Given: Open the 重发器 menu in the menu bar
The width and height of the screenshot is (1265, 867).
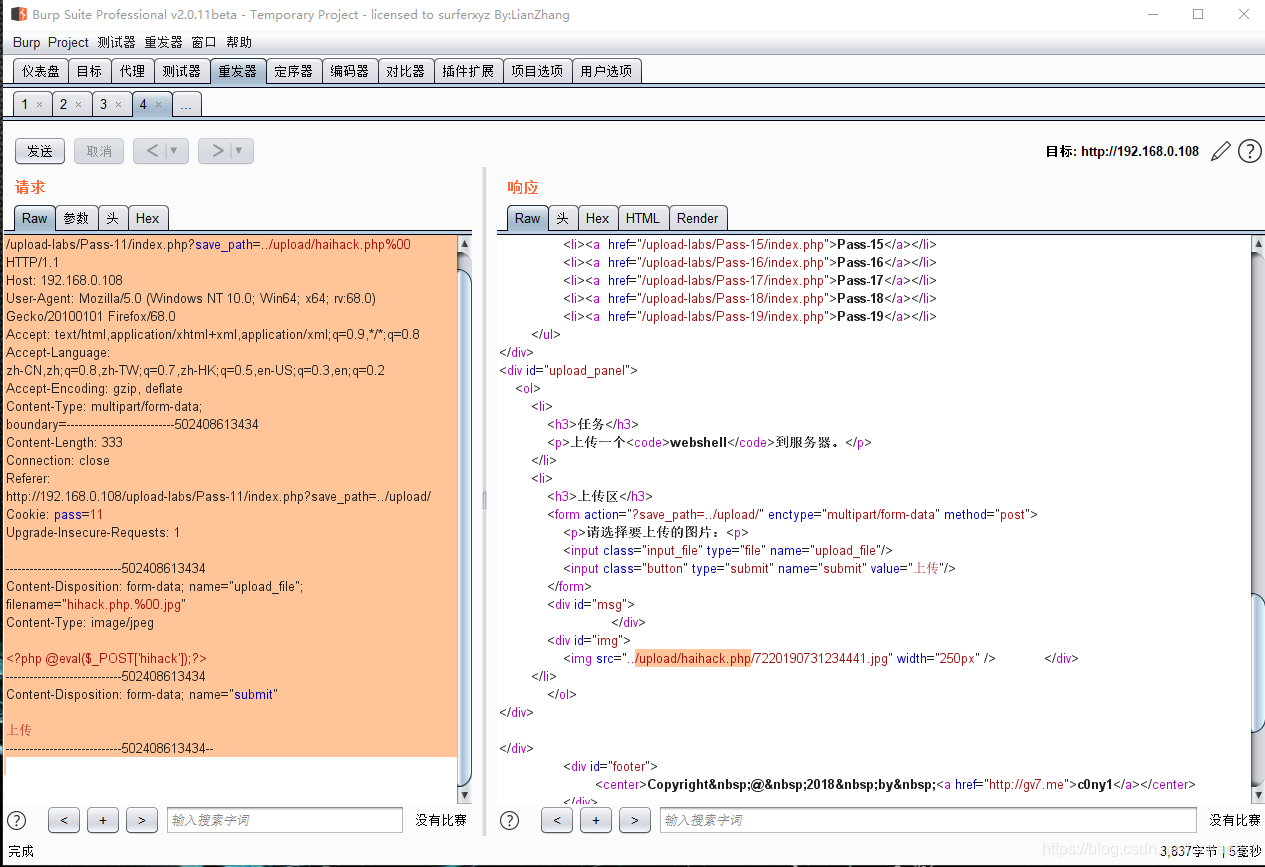Looking at the screenshot, I should coord(163,42).
